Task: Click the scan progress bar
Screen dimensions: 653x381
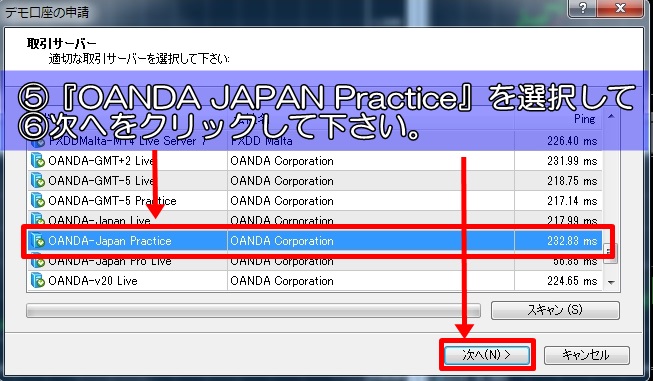Action: coord(253,311)
